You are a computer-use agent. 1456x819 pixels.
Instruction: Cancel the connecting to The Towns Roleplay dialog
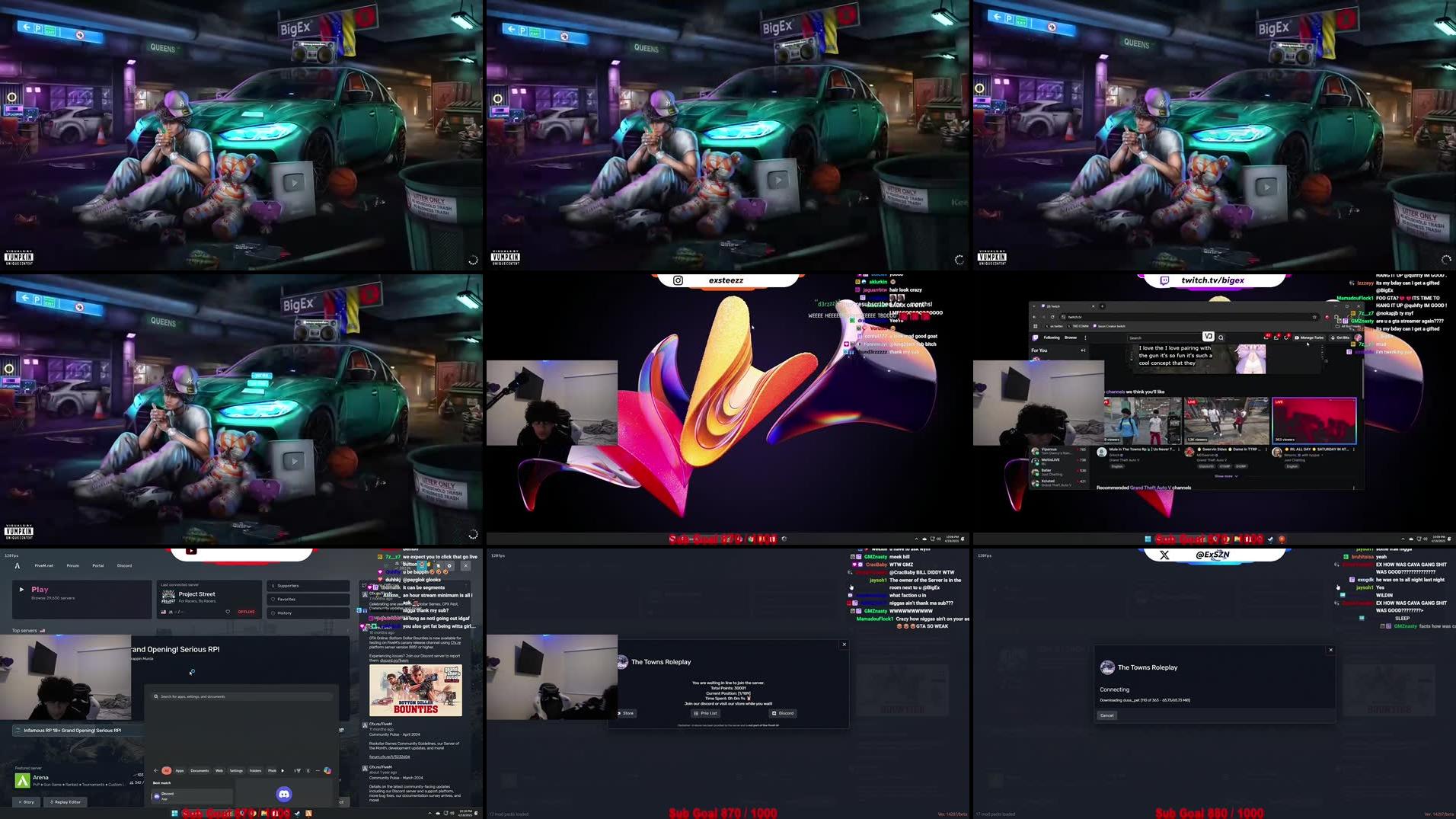pos(1107,715)
